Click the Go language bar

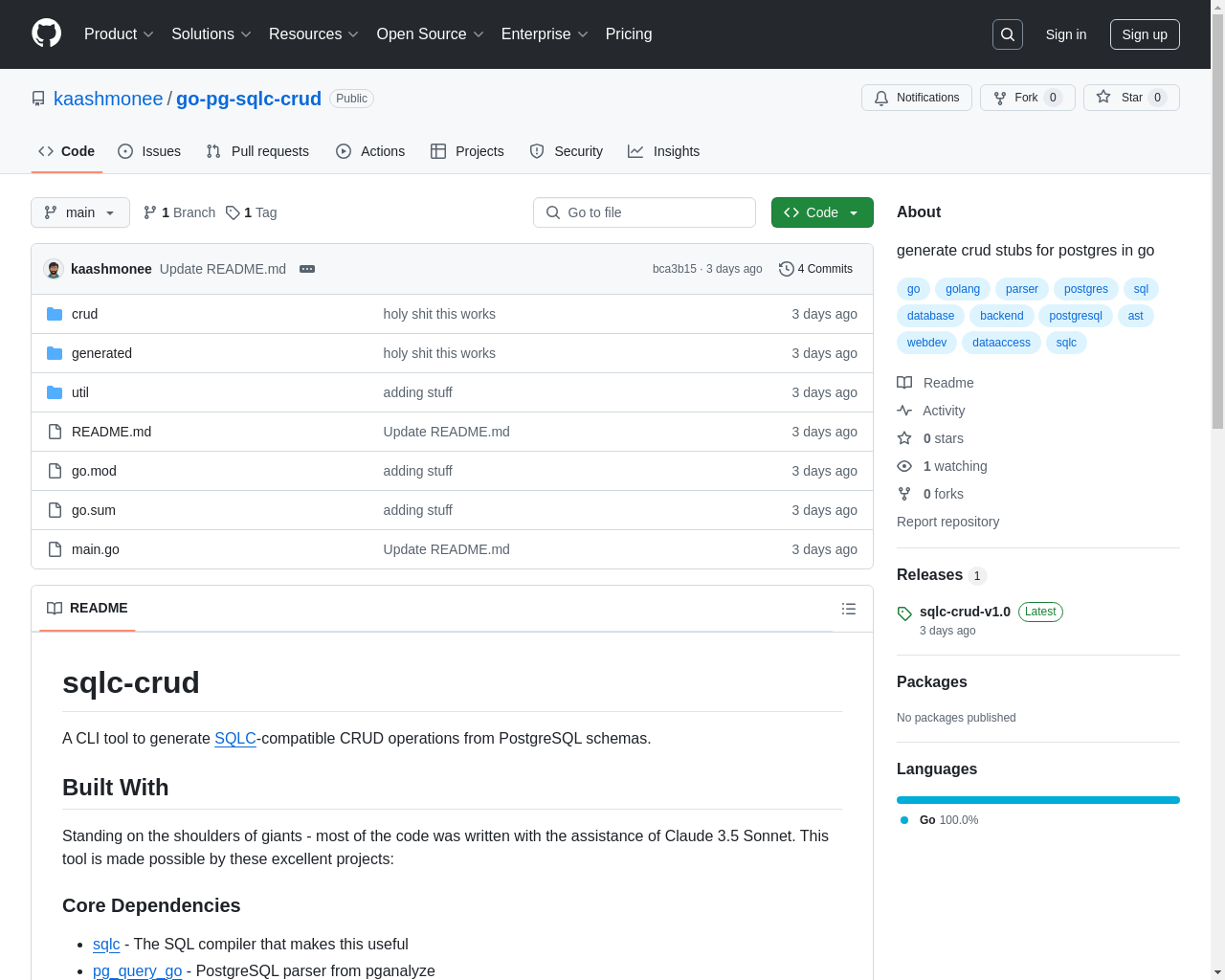coord(1038,800)
